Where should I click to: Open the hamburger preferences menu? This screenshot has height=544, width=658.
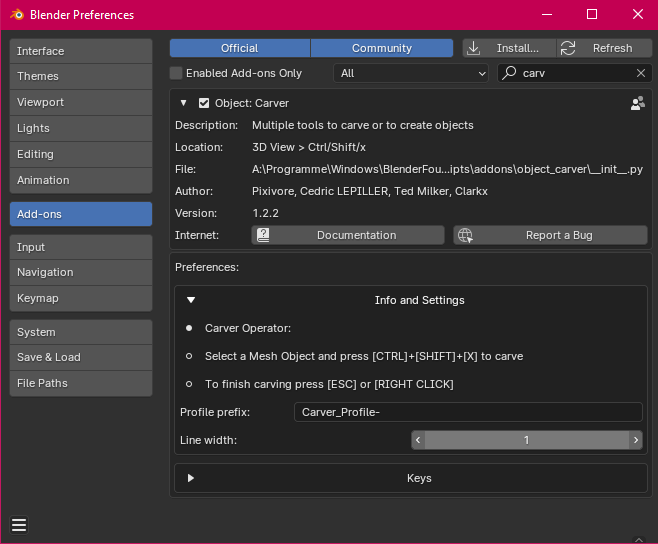(19, 525)
